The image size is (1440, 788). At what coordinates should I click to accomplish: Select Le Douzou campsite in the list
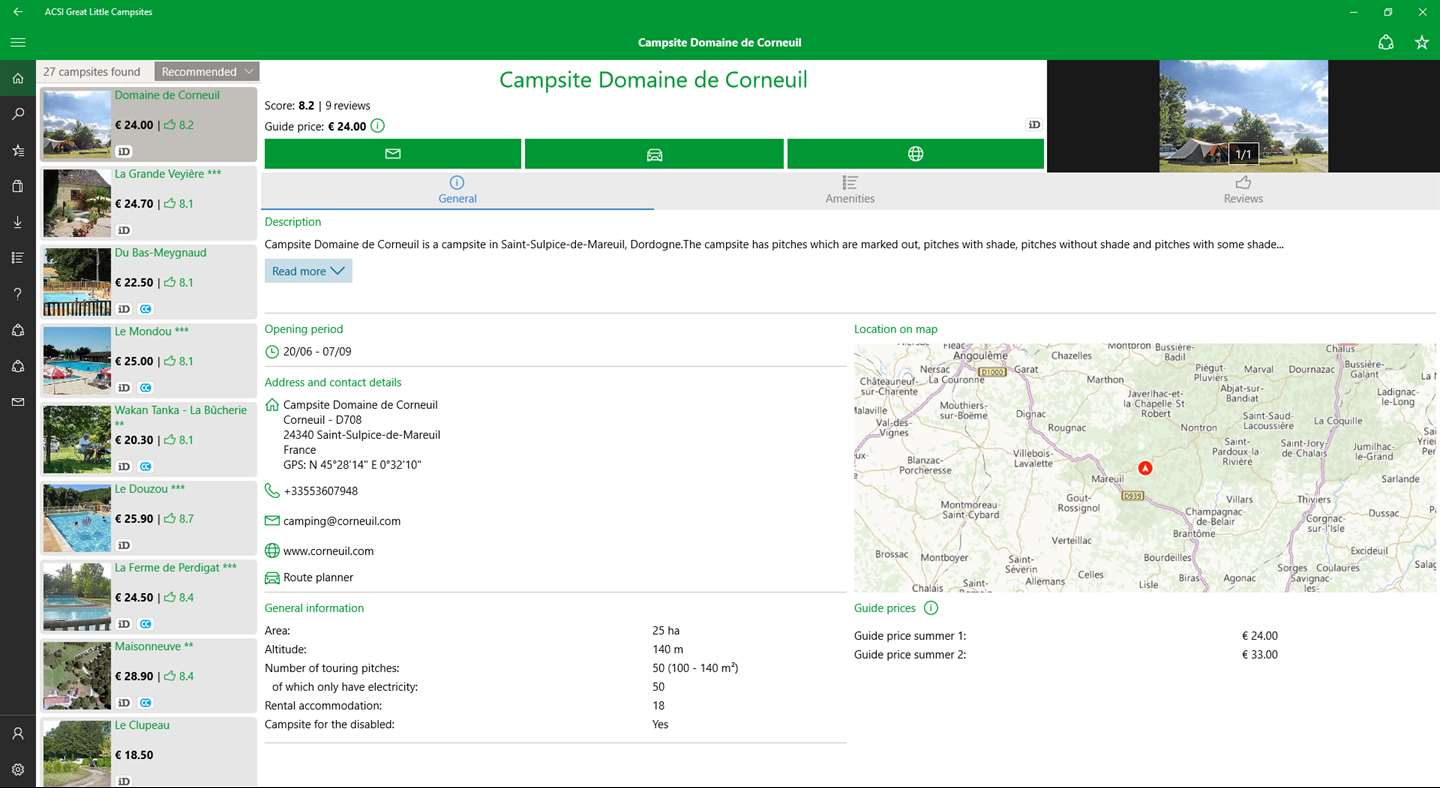click(148, 518)
